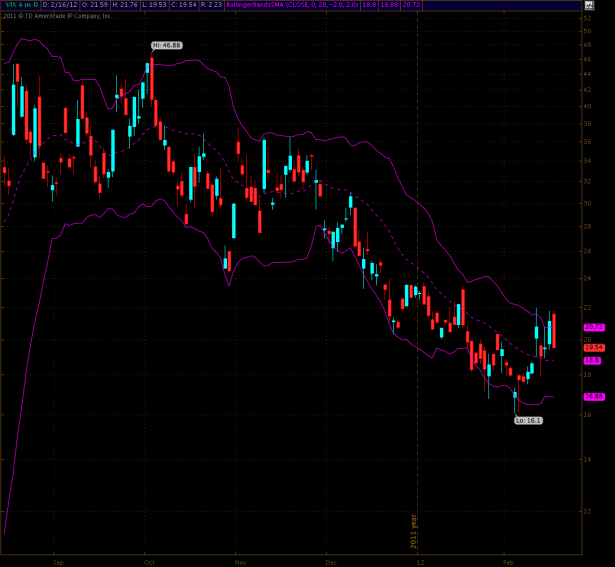The image size is (615, 567).
Task: Select the red 19.54 last price tag
Action: click(x=592, y=347)
